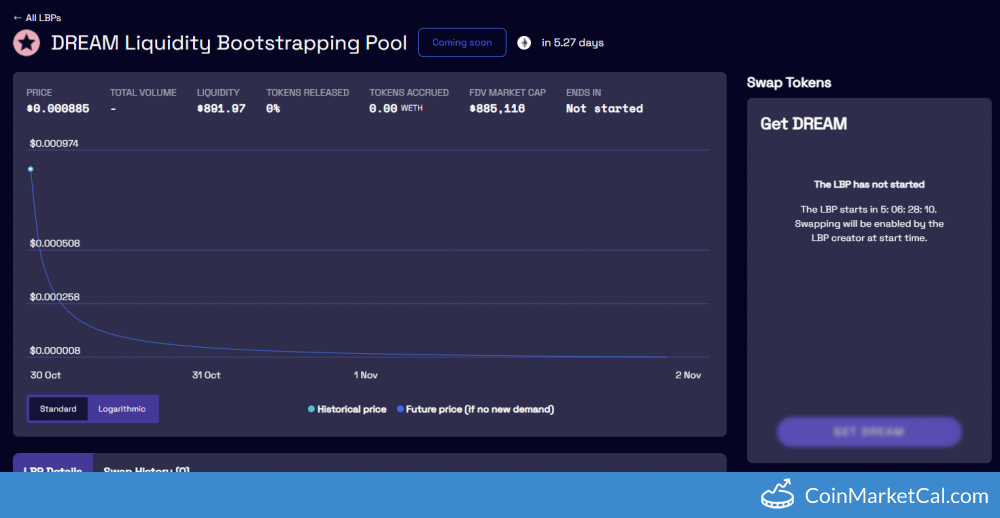Click the Liquidity value $891.97

(x=221, y=109)
